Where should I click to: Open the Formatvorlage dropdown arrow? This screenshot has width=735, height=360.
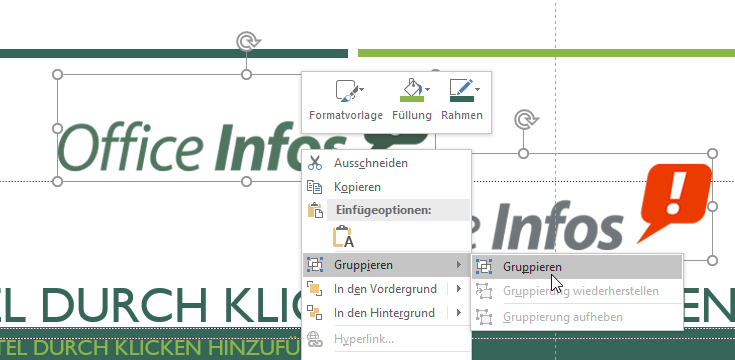pos(361,89)
